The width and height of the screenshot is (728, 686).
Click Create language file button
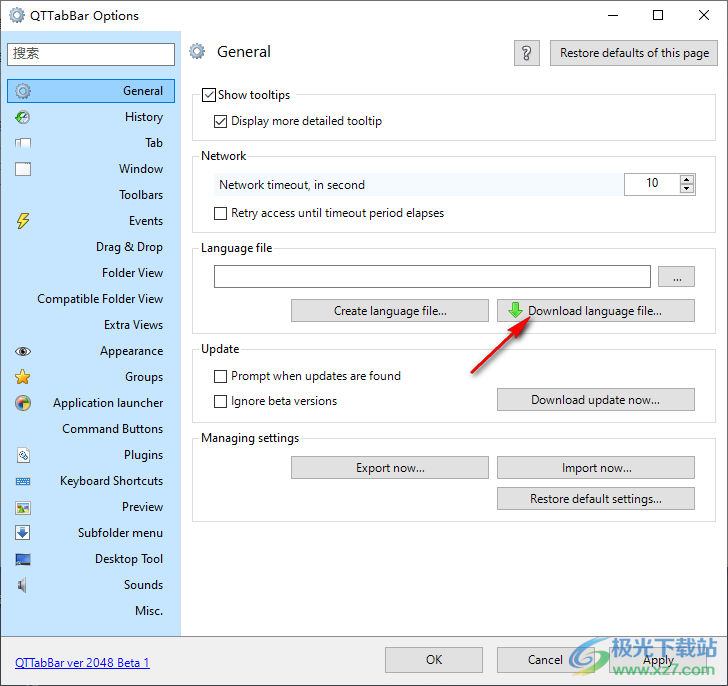tap(390, 311)
